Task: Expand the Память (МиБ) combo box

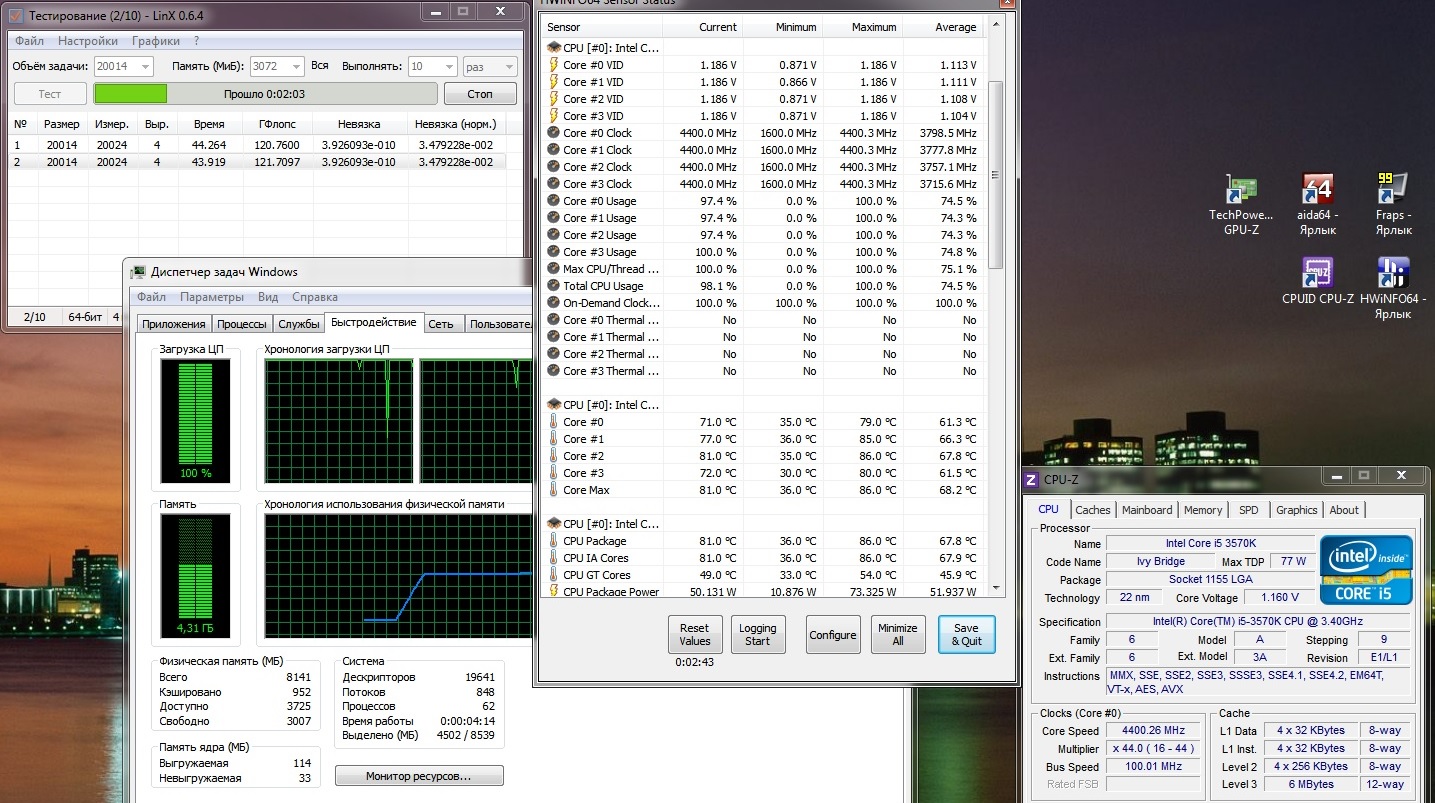Action: click(x=277, y=66)
